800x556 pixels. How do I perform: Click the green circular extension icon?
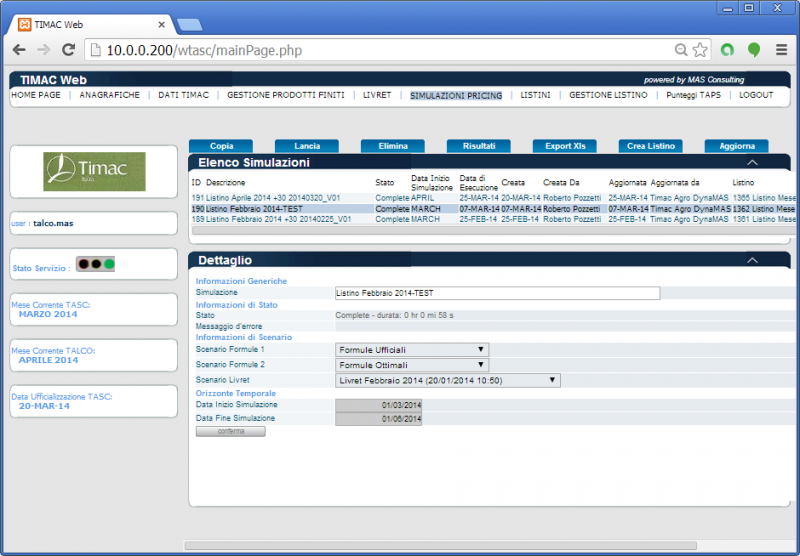click(x=728, y=49)
